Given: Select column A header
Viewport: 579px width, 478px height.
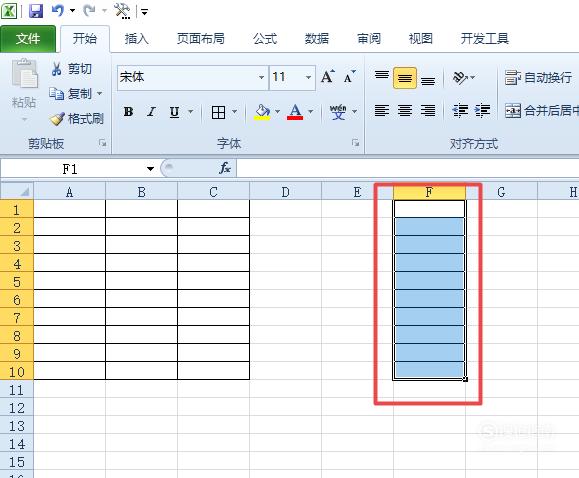Looking at the screenshot, I should tap(69, 192).
